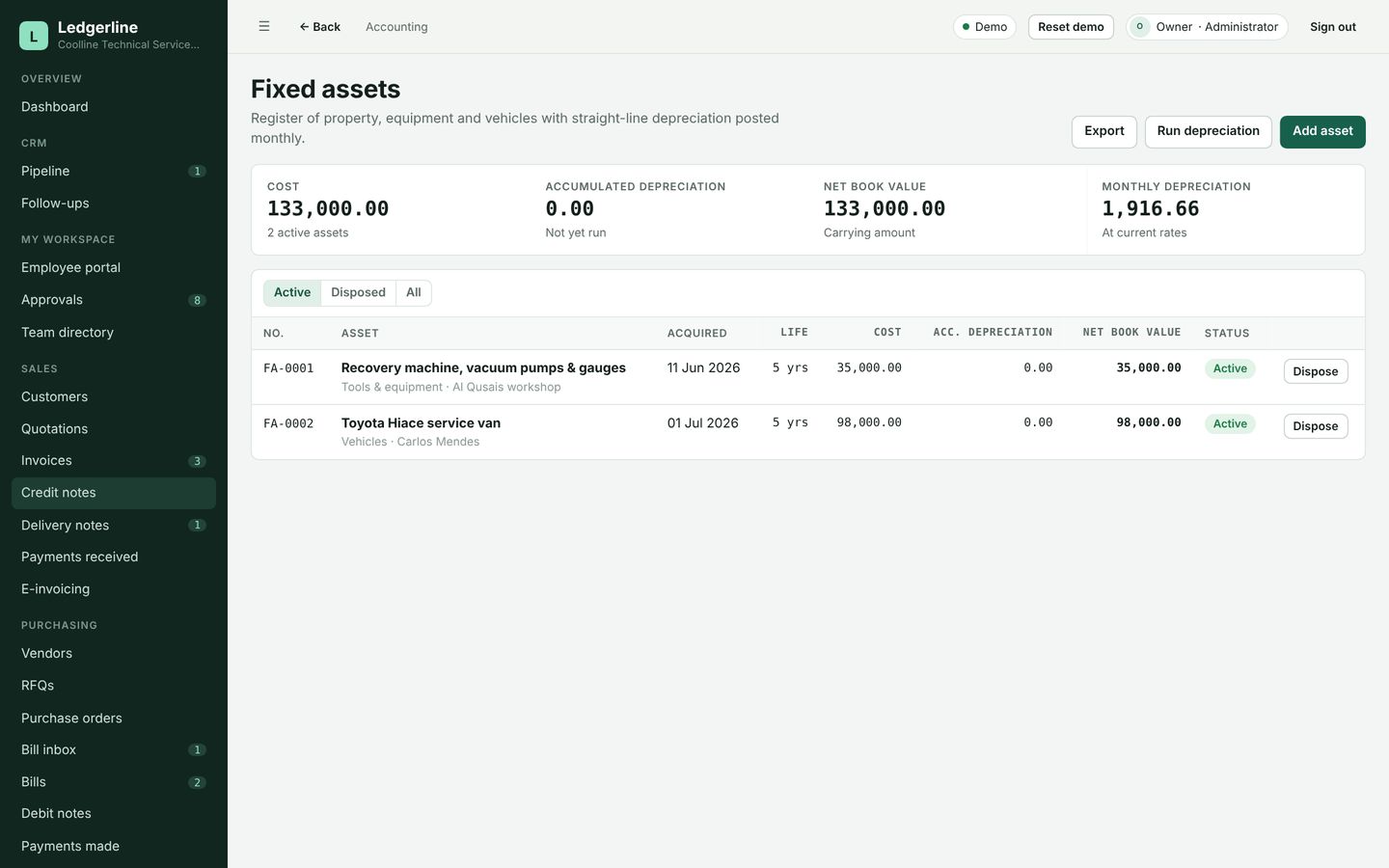Screen dimensions: 1389x868
Task: Open the Bills page
Action: (x=114, y=782)
